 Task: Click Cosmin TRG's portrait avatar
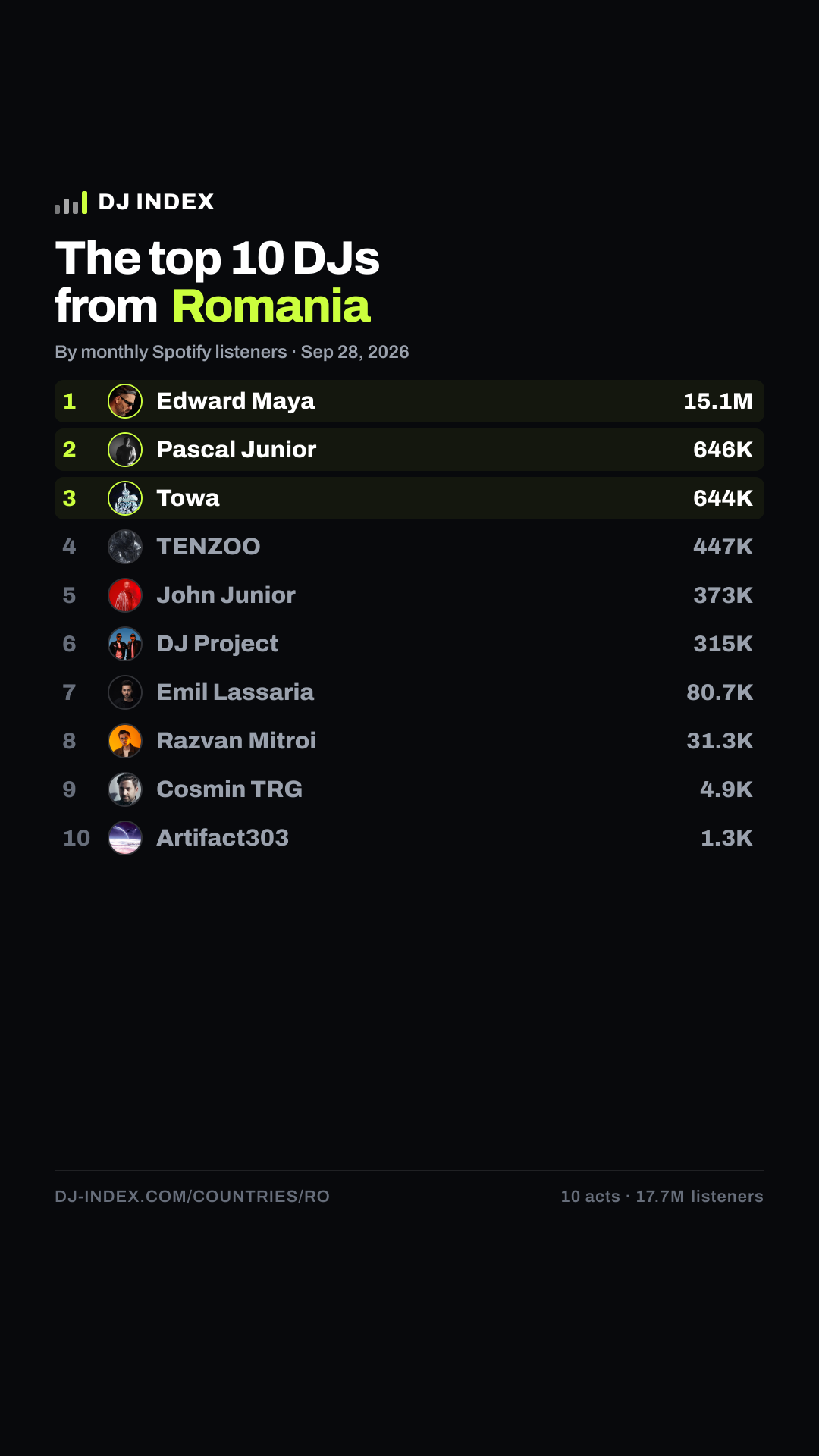pyautogui.click(x=125, y=789)
